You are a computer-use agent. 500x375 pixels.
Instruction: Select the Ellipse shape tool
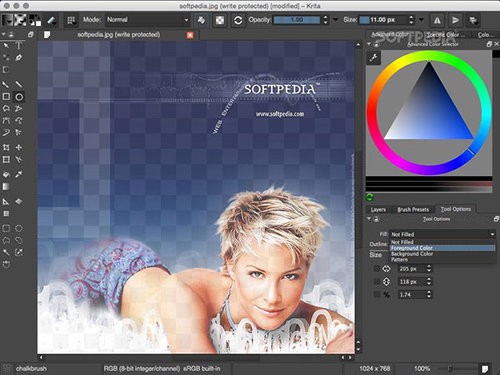[x=19, y=97]
